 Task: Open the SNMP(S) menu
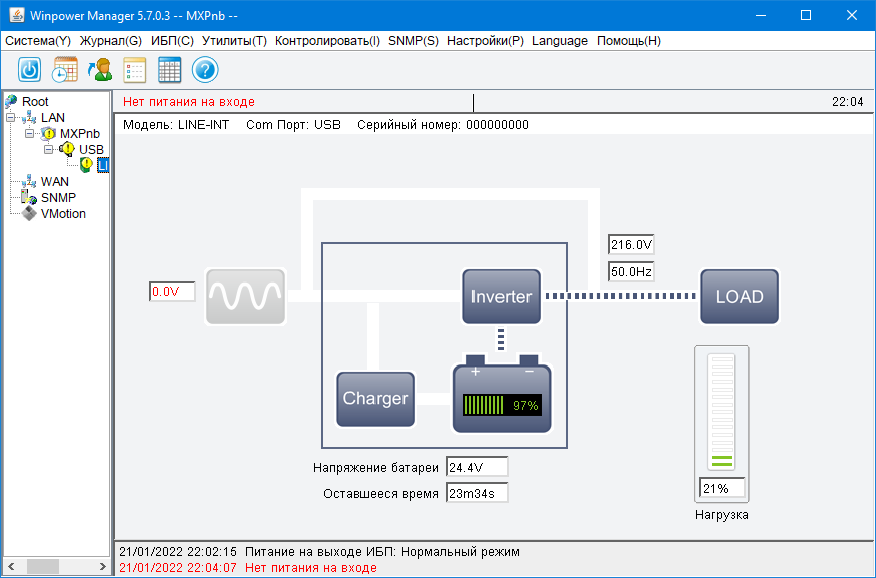click(413, 41)
